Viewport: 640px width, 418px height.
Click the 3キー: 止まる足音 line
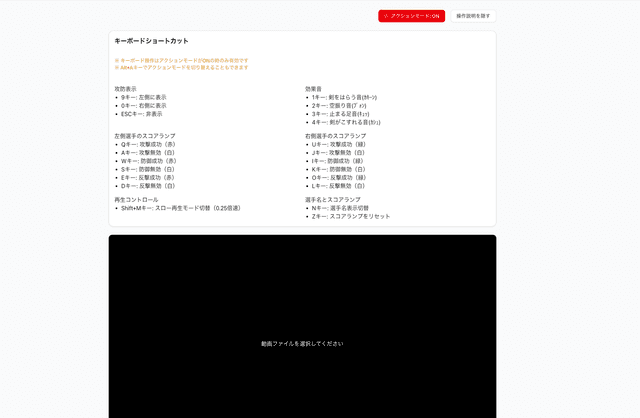(x=340, y=114)
